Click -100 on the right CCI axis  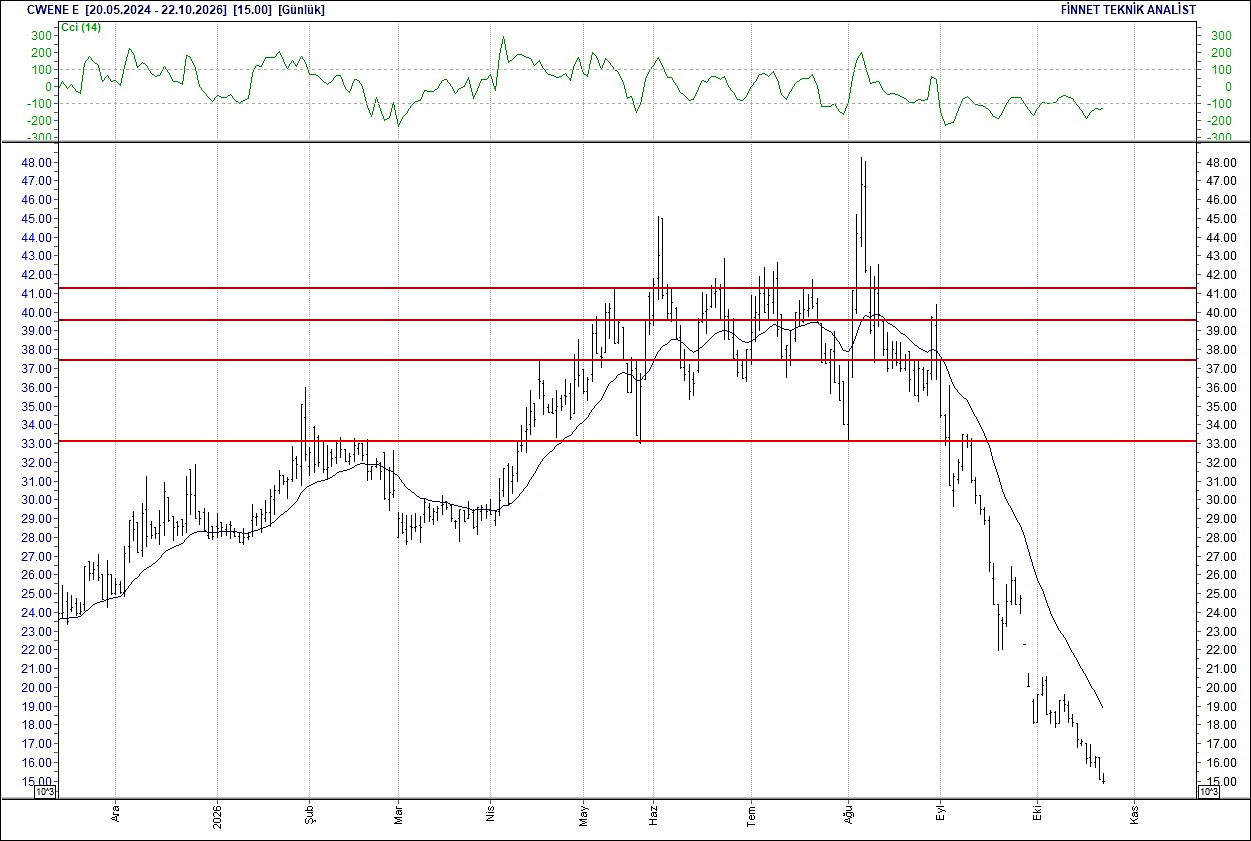[x=1219, y=103]
